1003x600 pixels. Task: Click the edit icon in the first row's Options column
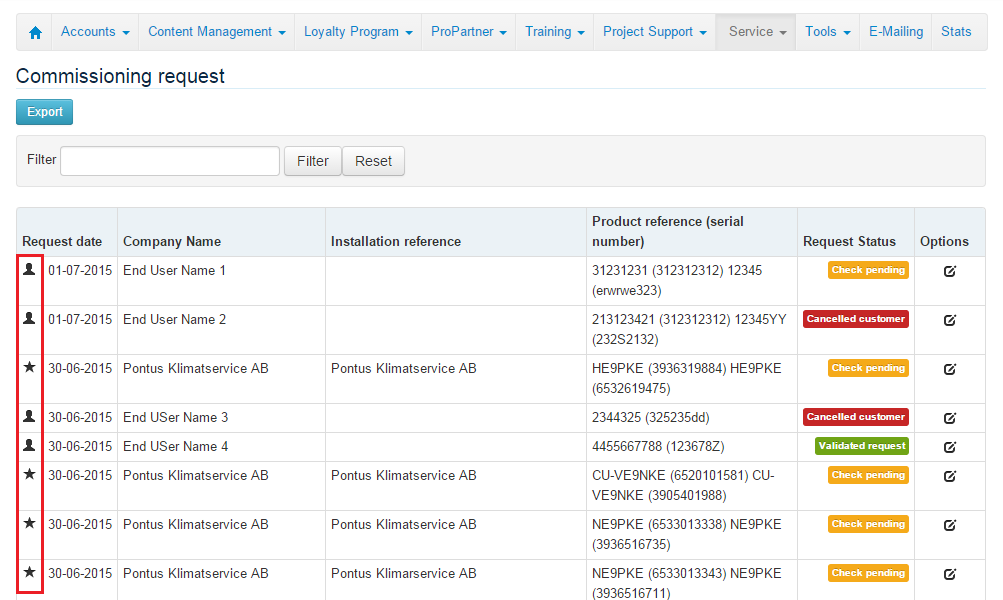[x=949, y=271]
